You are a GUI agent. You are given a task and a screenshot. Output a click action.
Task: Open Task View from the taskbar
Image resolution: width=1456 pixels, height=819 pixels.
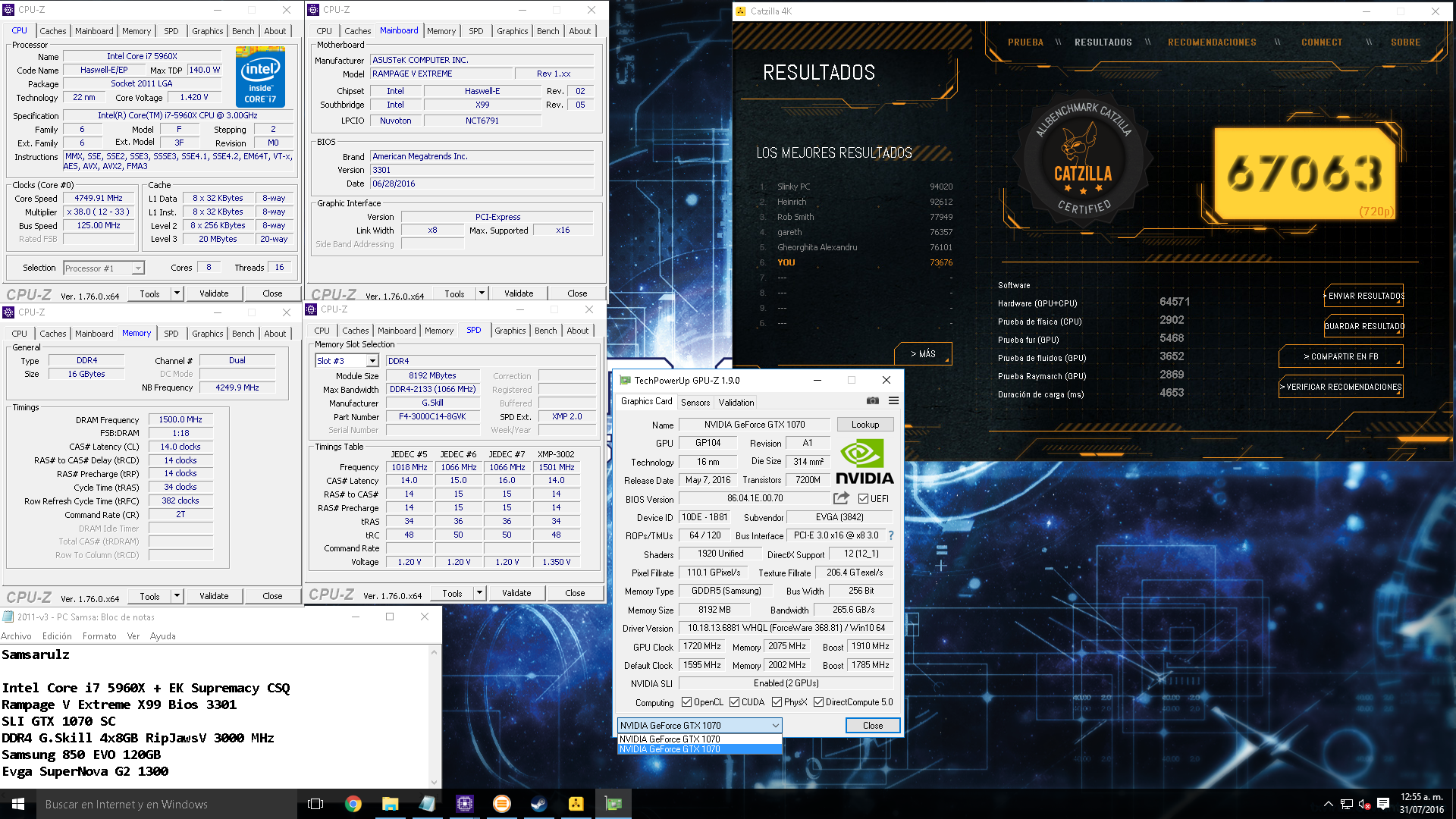point(315,804)
